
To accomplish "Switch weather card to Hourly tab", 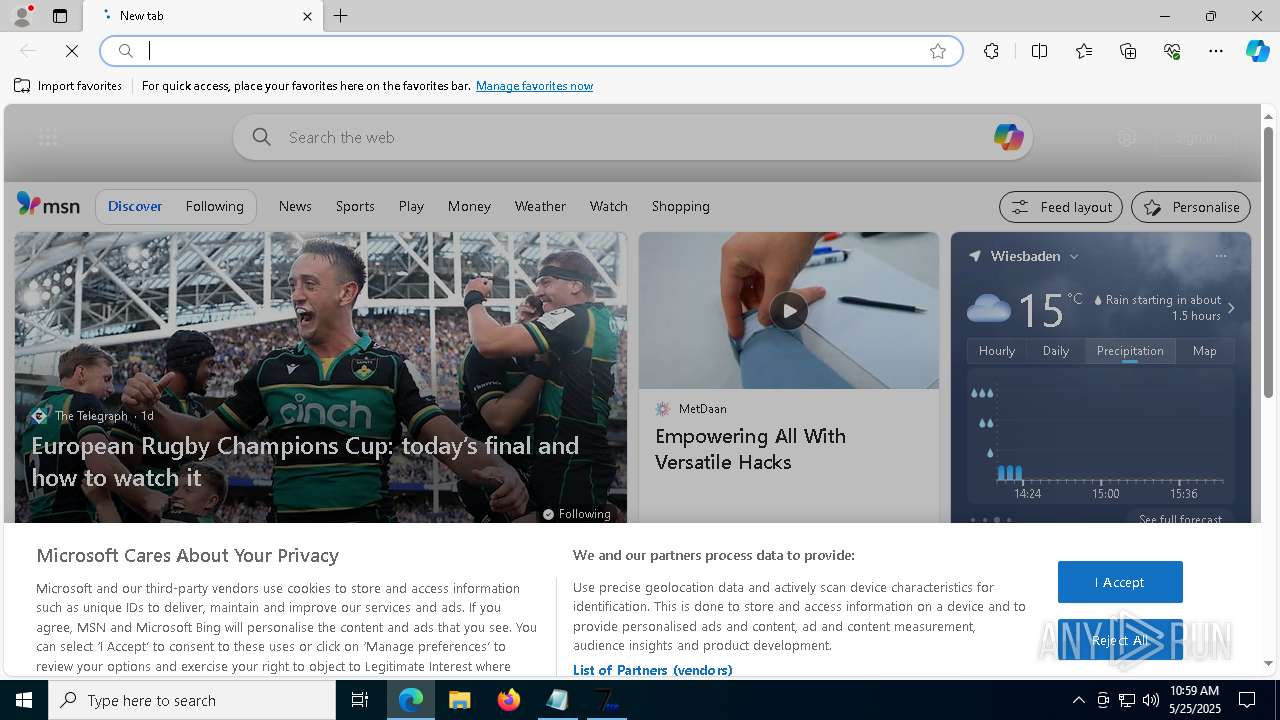I will 997,351.
